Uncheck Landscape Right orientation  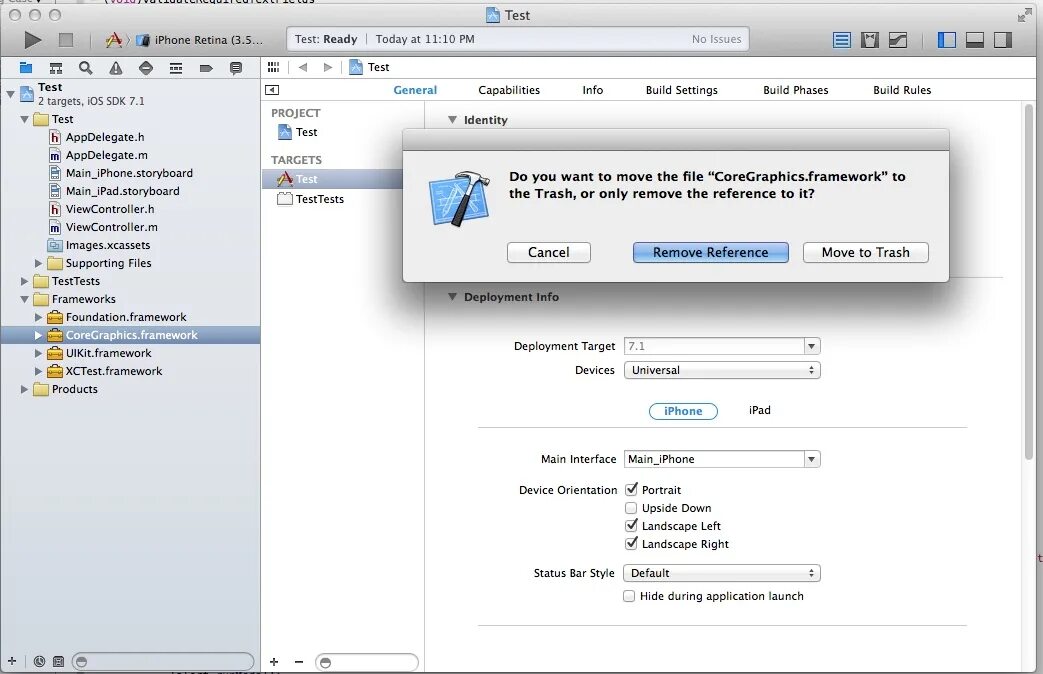[x=631, y=544]
